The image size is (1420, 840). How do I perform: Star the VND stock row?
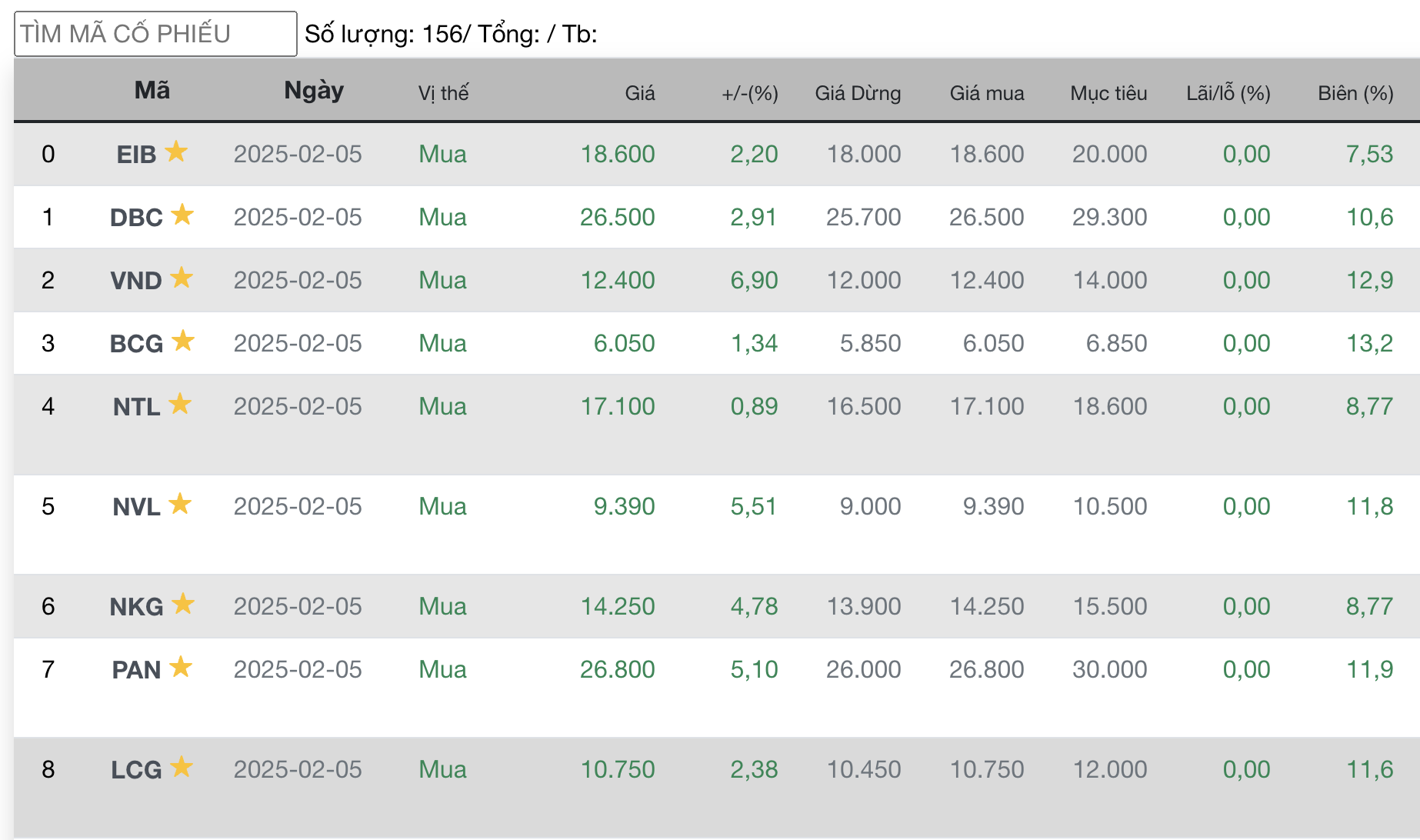click(182, 277)
